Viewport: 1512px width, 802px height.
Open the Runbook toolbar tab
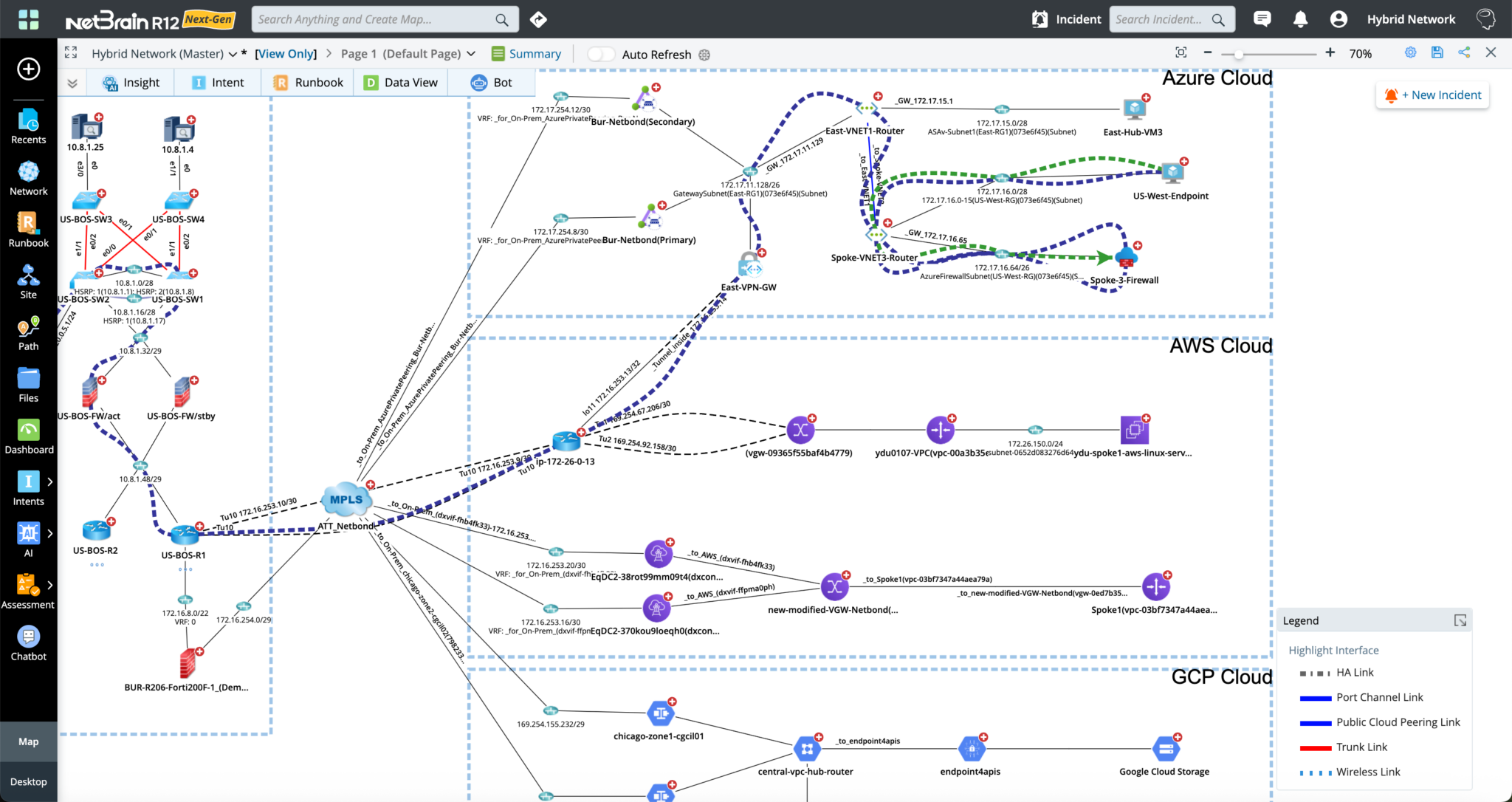click(308, 83)
